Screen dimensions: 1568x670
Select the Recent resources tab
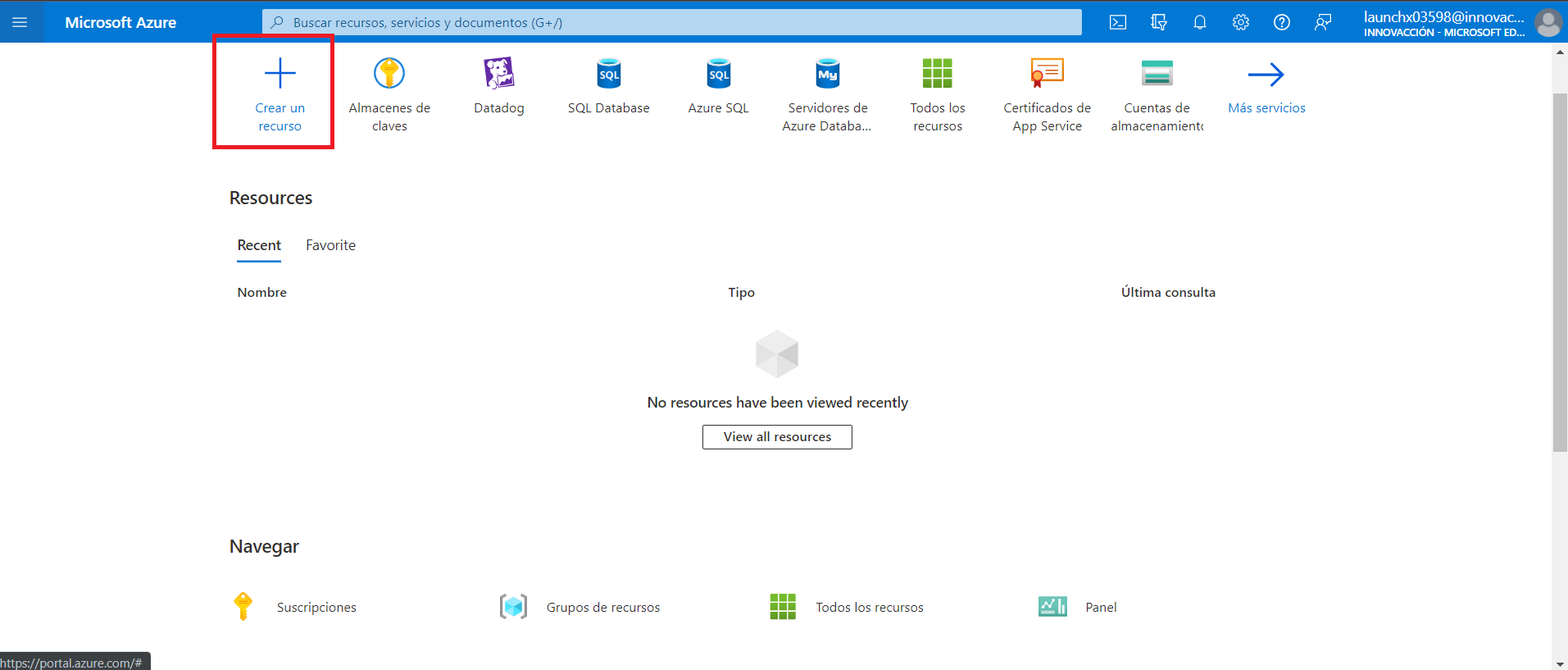[259, 245]
